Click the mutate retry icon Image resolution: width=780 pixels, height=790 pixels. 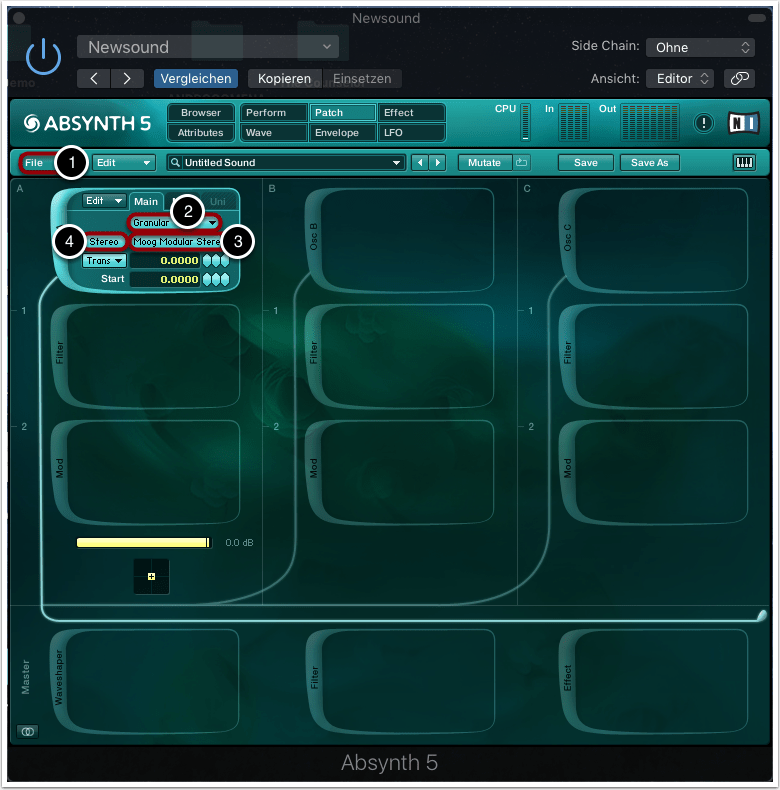click(x=522, y=163)
